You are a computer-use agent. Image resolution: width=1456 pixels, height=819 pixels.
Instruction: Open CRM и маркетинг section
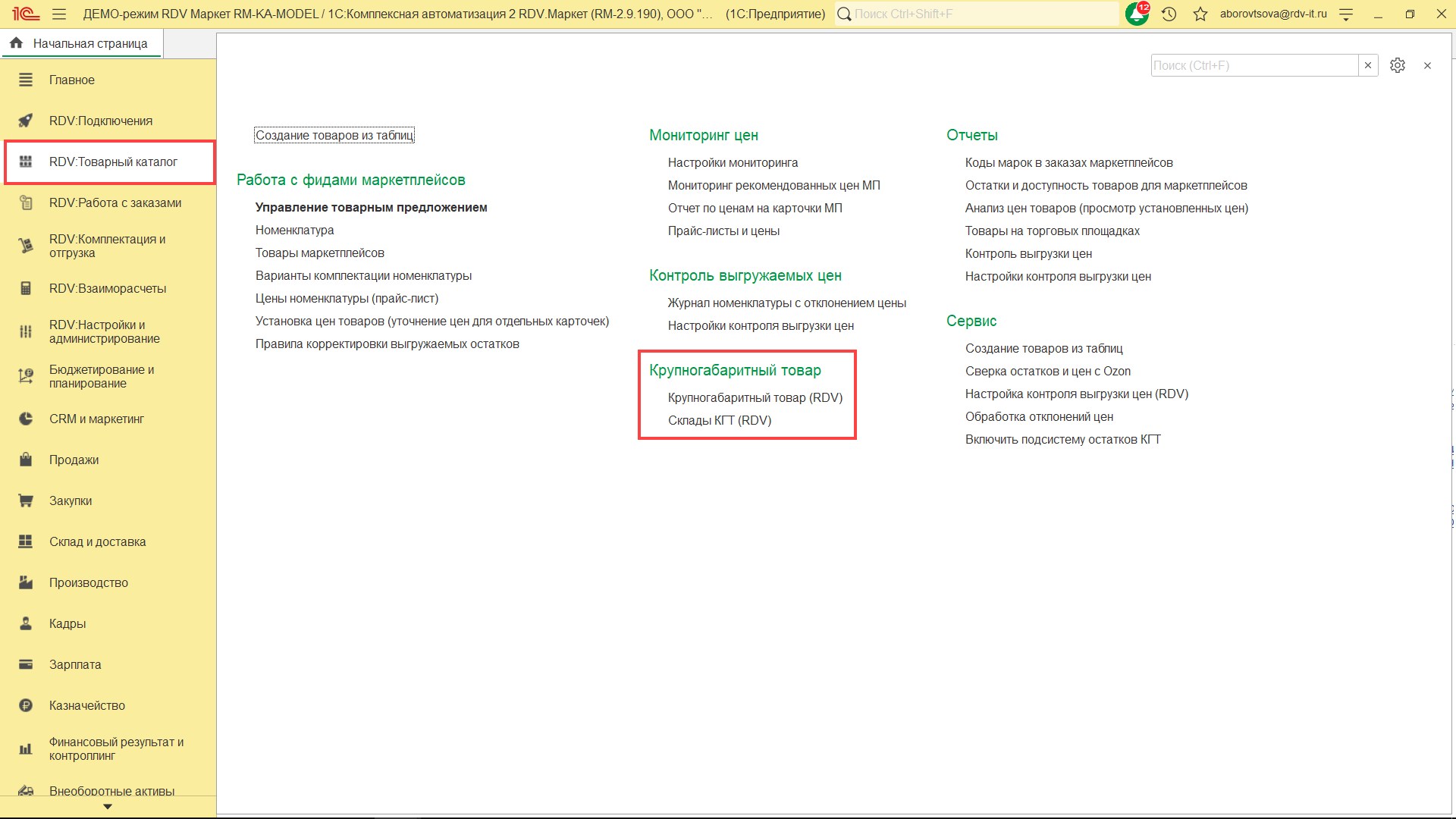96,419
